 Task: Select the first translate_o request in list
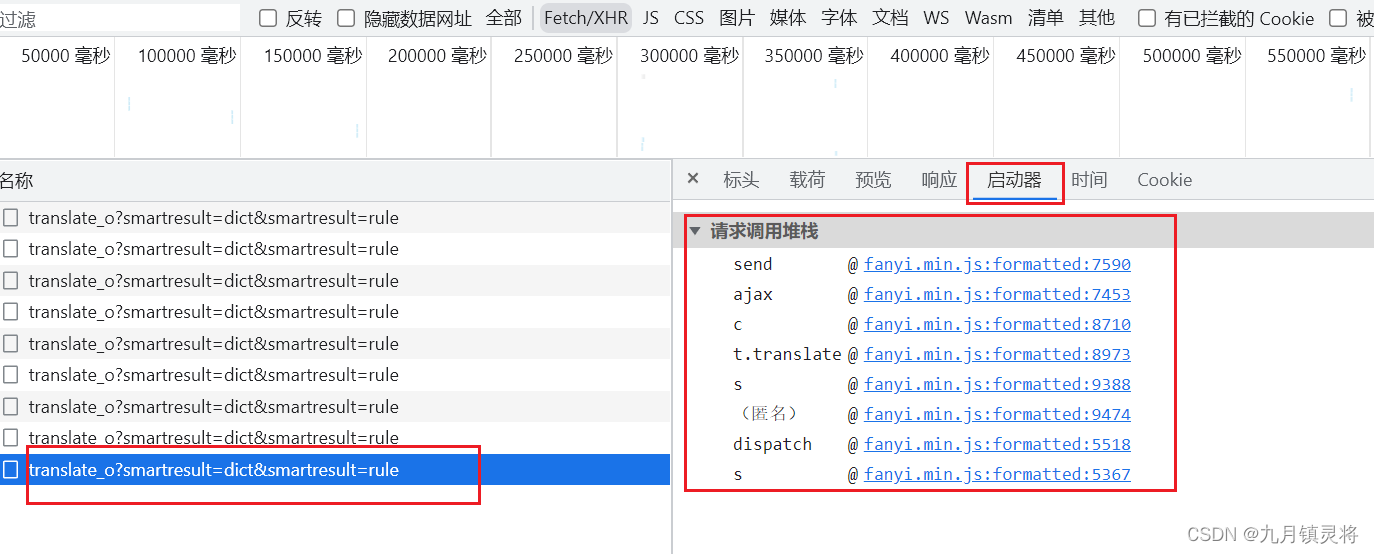click(x=335, y=217)
